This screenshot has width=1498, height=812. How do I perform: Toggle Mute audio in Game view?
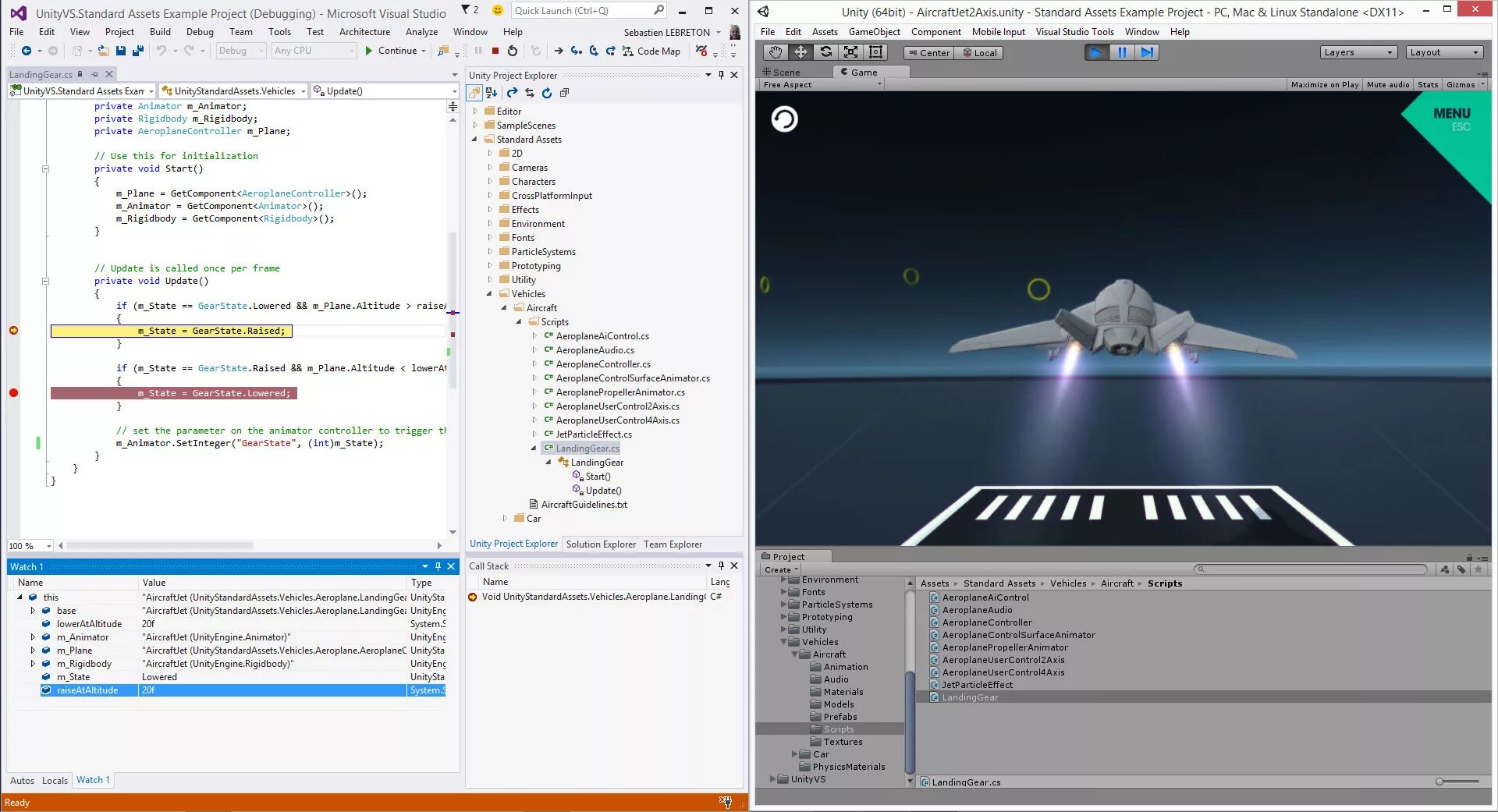pos(1388,84)
